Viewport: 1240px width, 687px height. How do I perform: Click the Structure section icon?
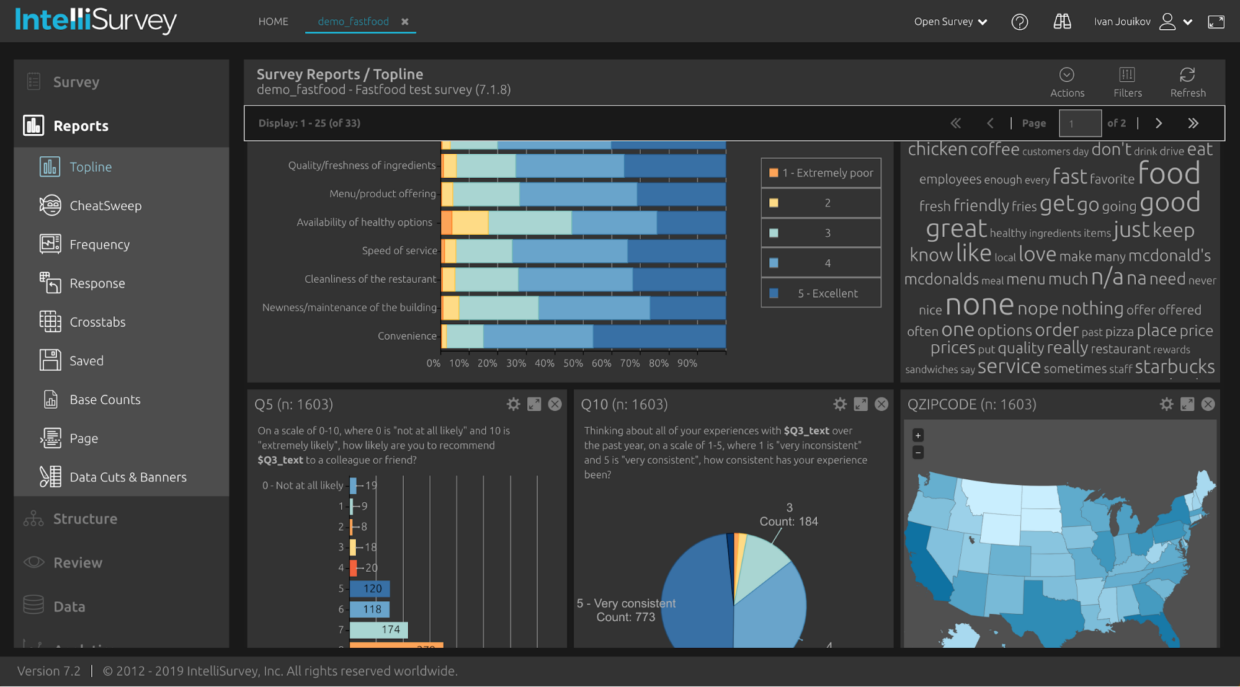(x=34, y=519)
